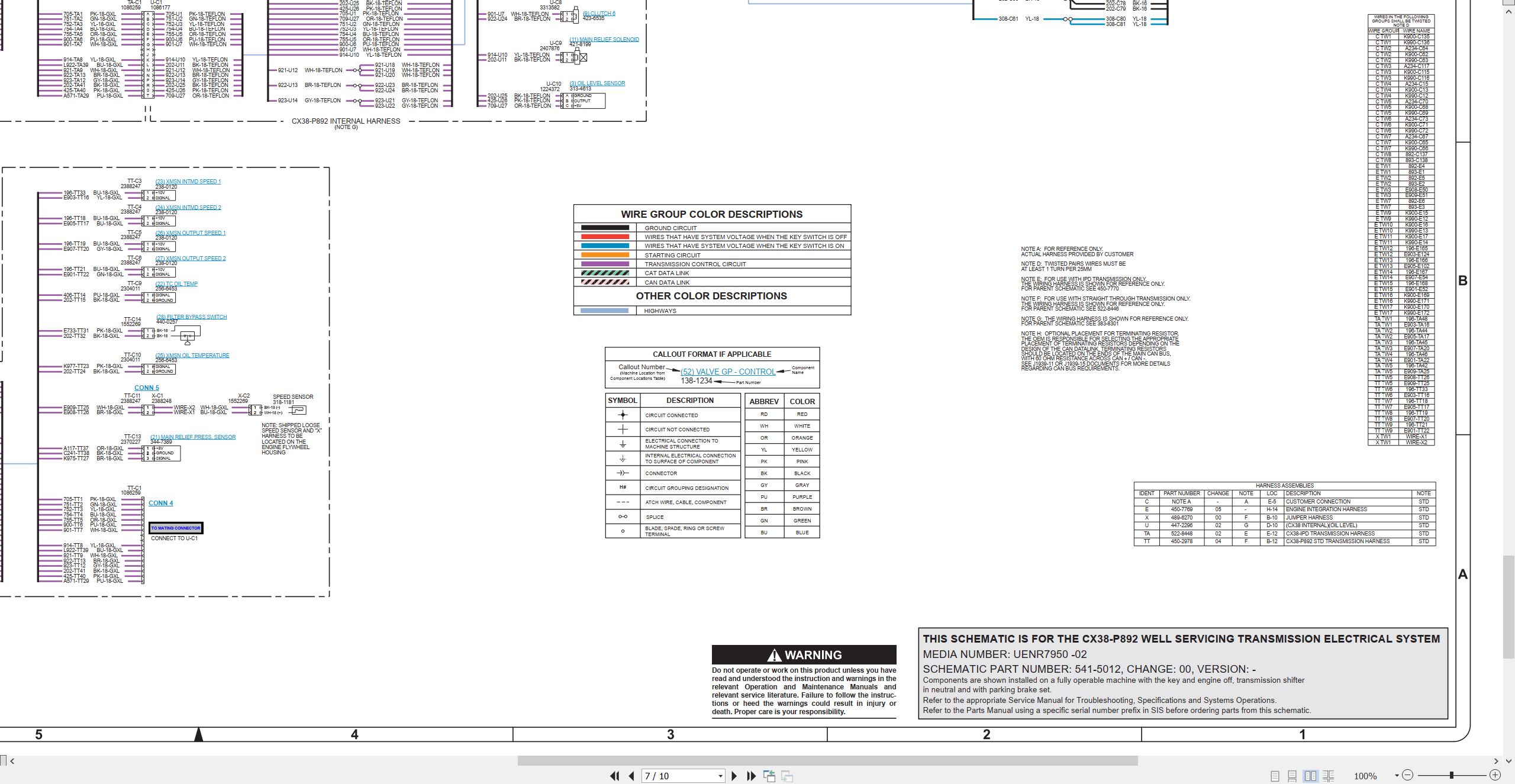This screenshot has width=1515, height=784.
Task: Click the orange STARTING CIRCUIT color swatch
Action: coord(605,255)
